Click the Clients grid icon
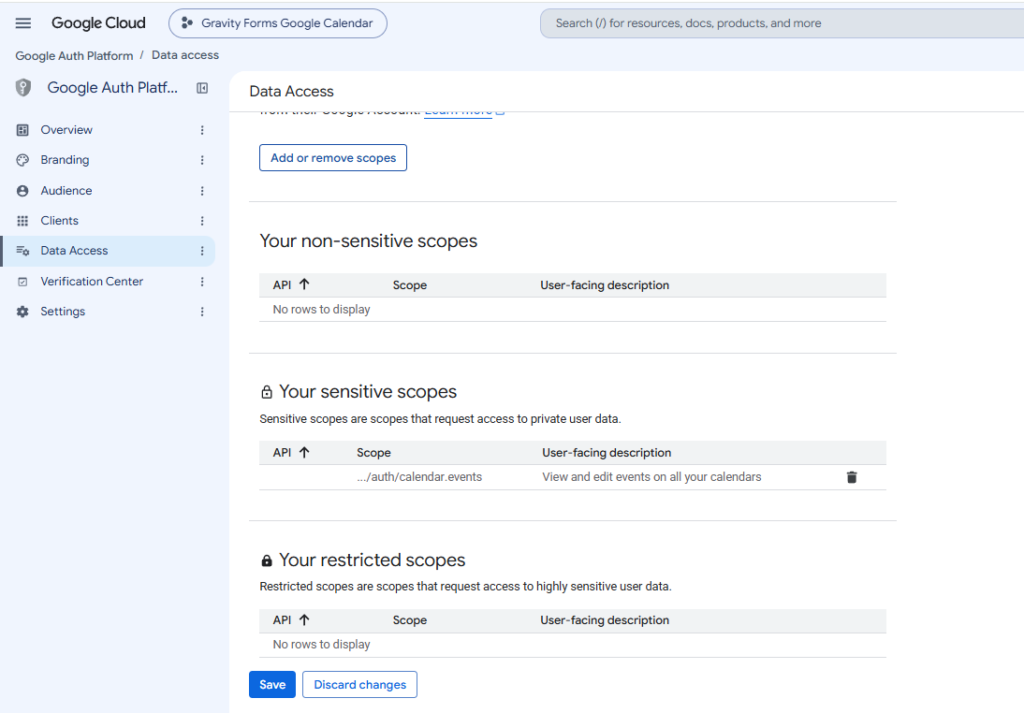The image size is (1024, 713). [x=22, y=221]
